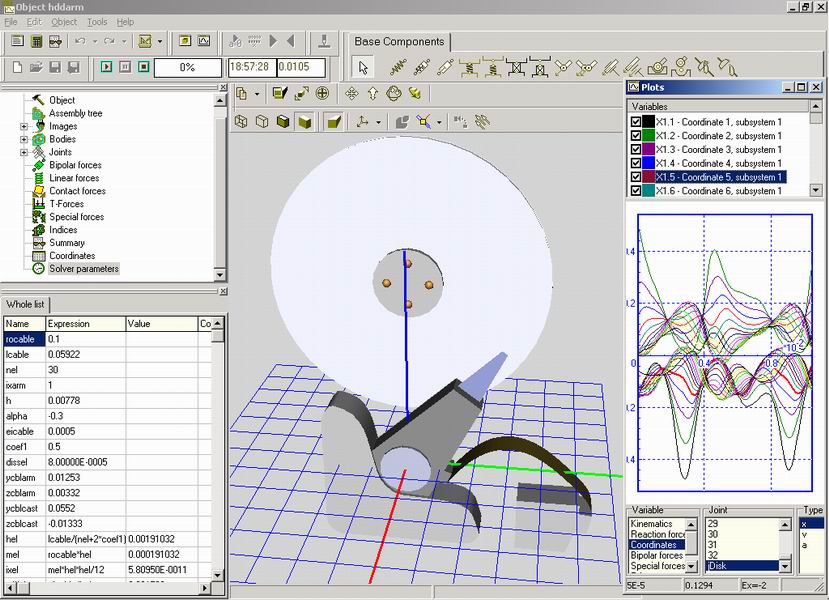Expand the Images tree node
The height and width of the screenshot is (600, 829).
pos(24,126)
